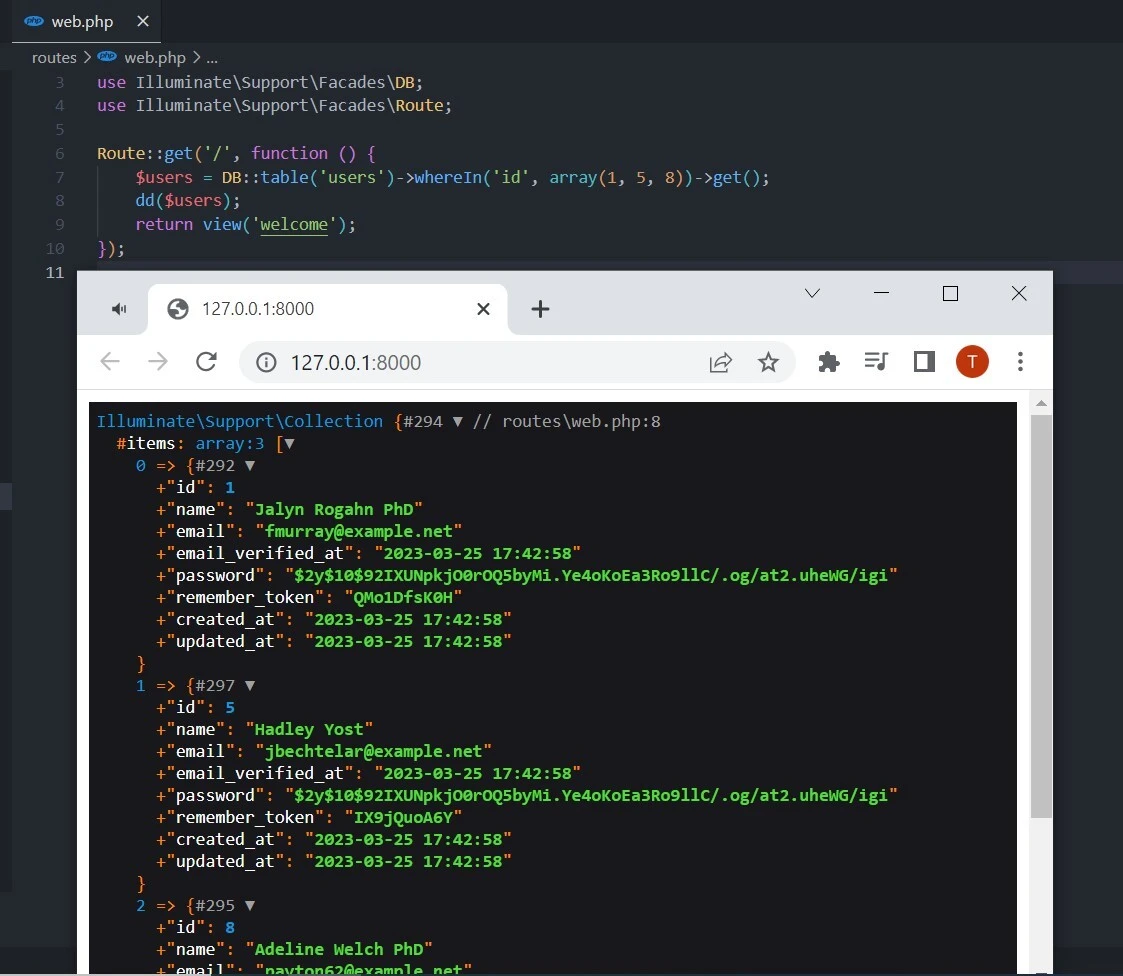This screenshot has width=1123, height=976.
Task: Click the address bar showing 127.0.0.1:8000
Action: point(480,362)
